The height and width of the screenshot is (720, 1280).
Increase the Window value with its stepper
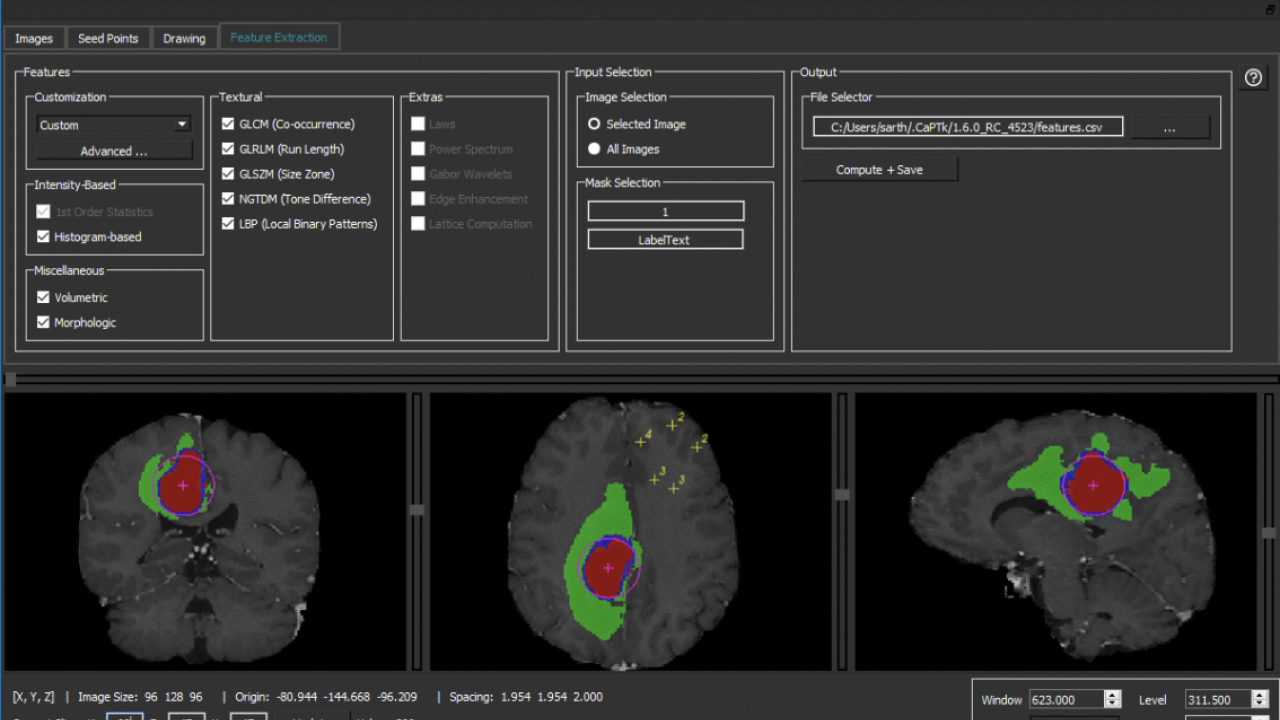click(x=1113, y=695)
